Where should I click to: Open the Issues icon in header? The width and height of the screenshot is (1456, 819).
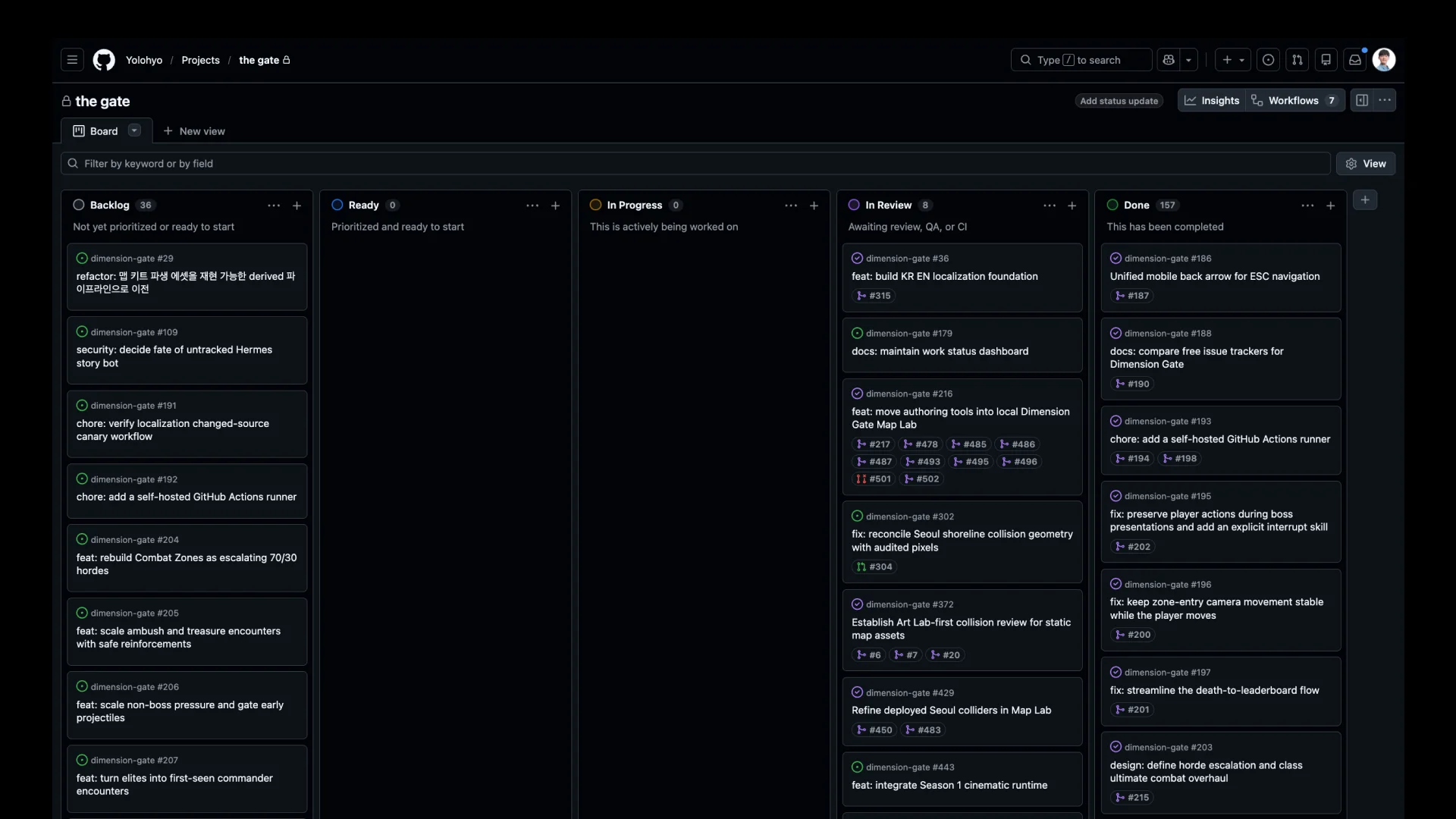coord(1268,60)
